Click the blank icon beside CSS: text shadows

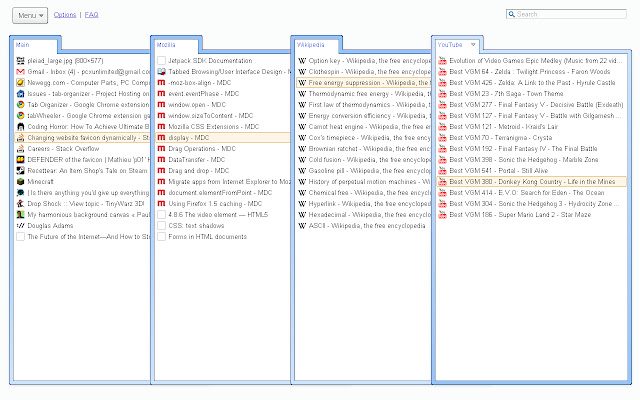[x=162, y=226]
